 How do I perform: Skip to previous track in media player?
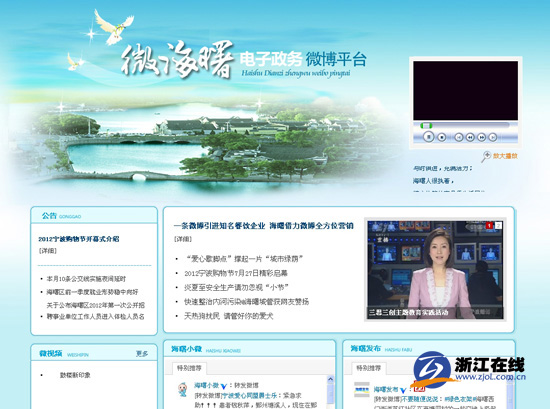coord(458,138)
